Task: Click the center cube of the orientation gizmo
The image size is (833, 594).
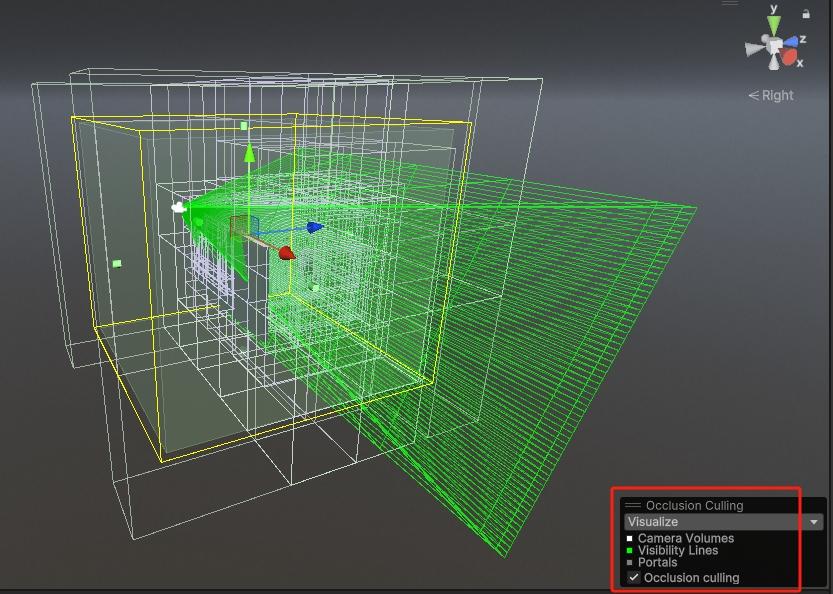Action: (x=775, y=44)
